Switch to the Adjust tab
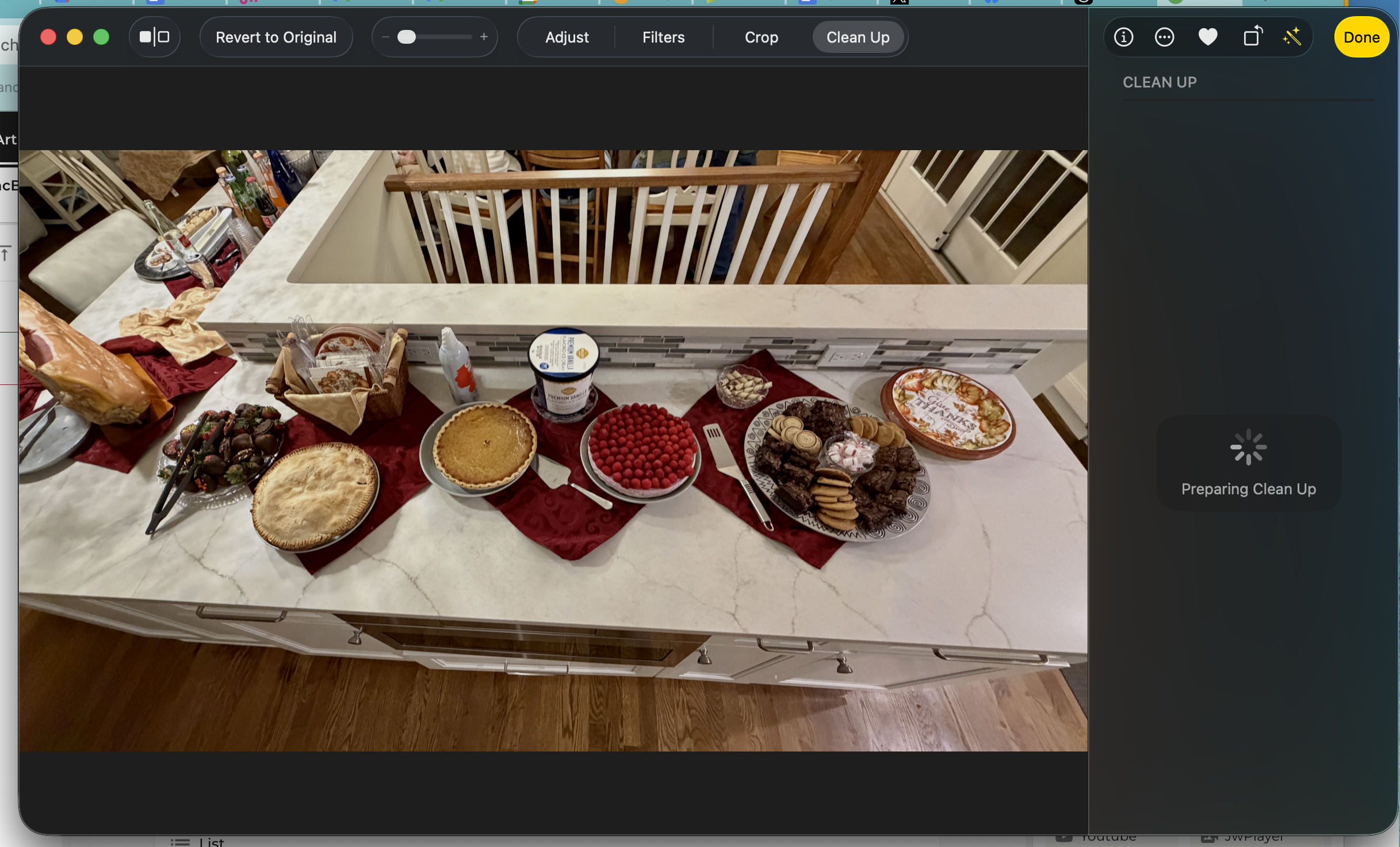Viewport: 1400px width, 847px height. tap(567, 37)
